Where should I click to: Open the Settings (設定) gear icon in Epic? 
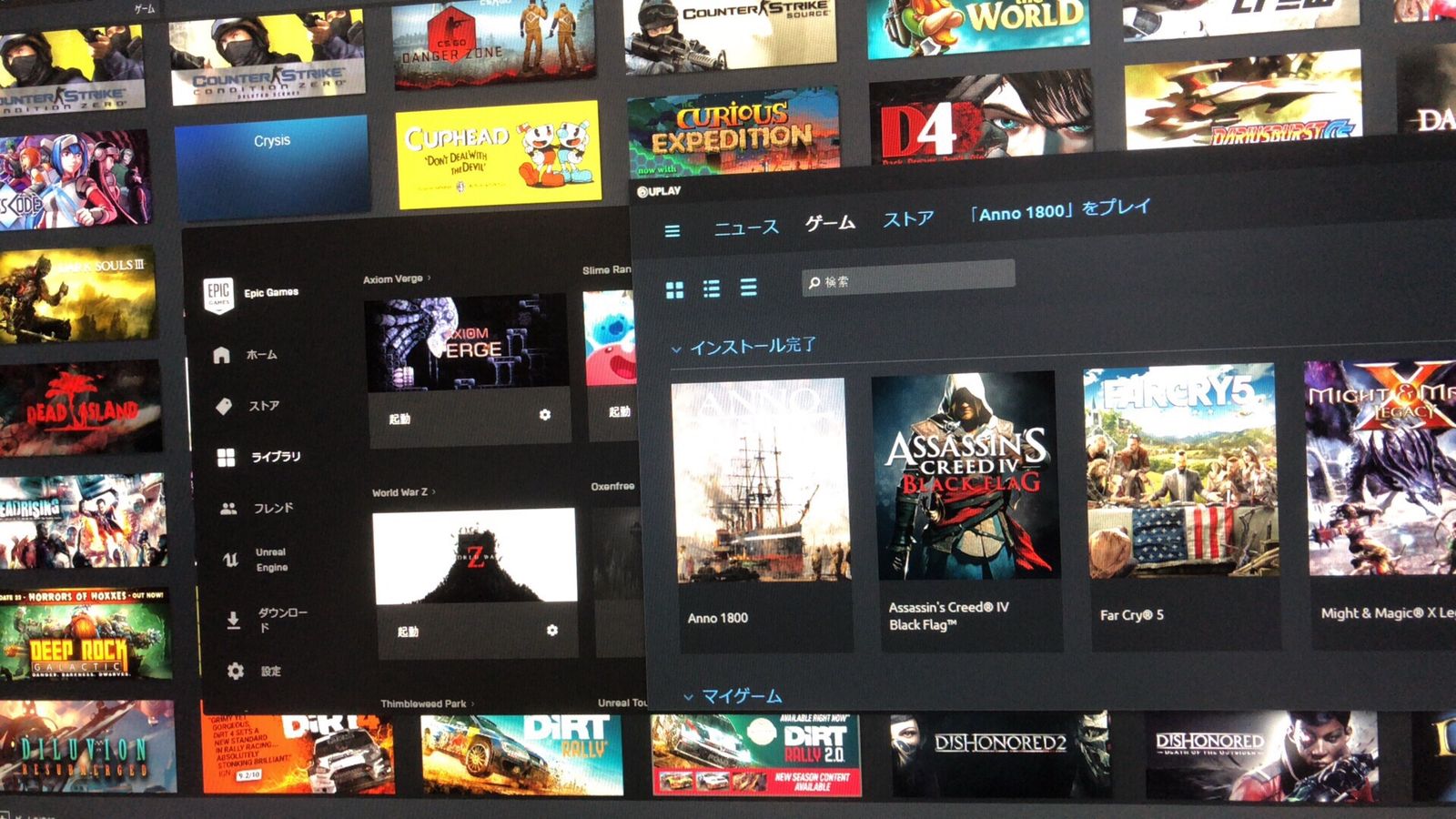tap(236, 671)
